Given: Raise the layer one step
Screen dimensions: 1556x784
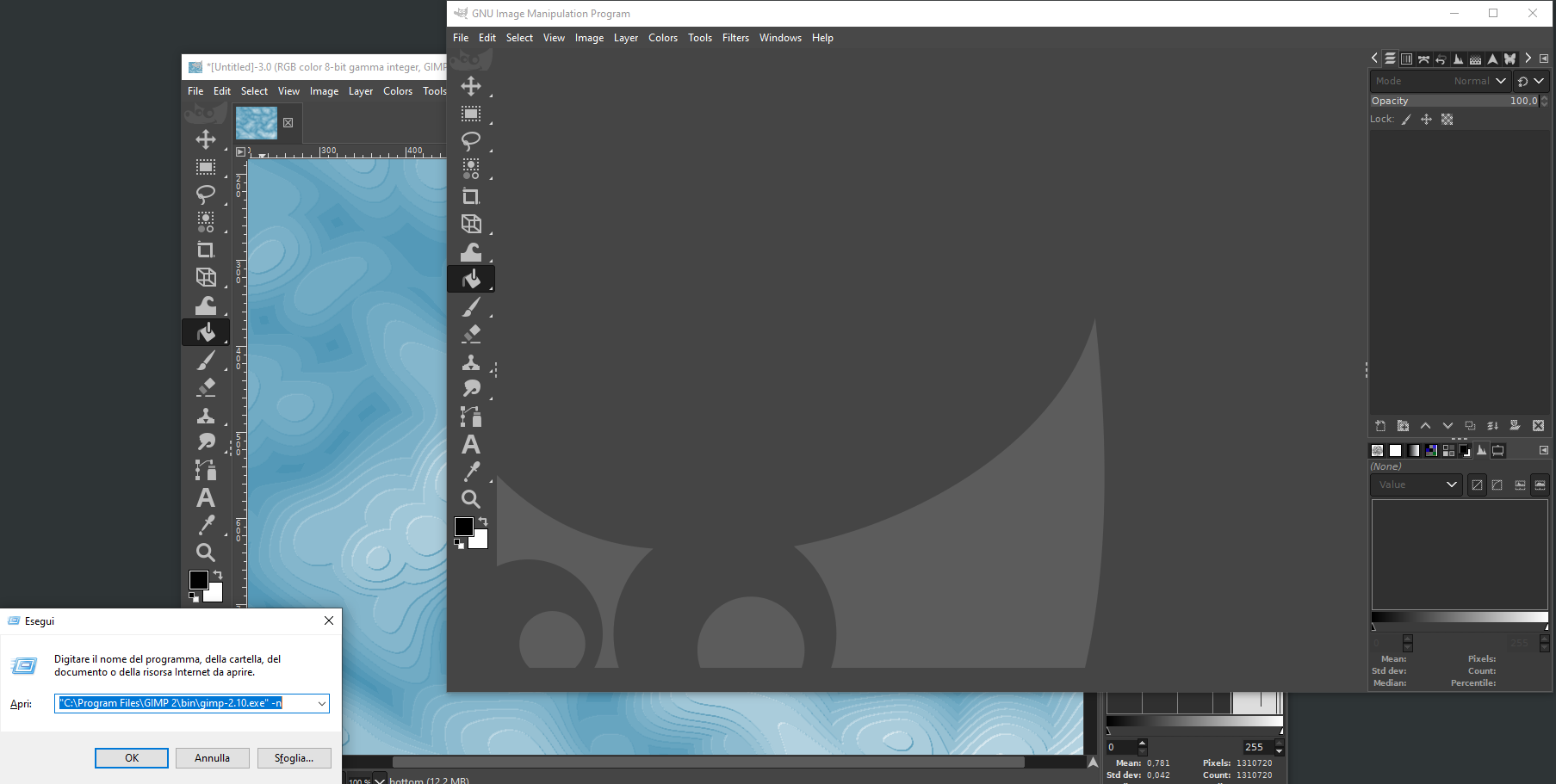Looking at the screenshot, I should 1425,426.
